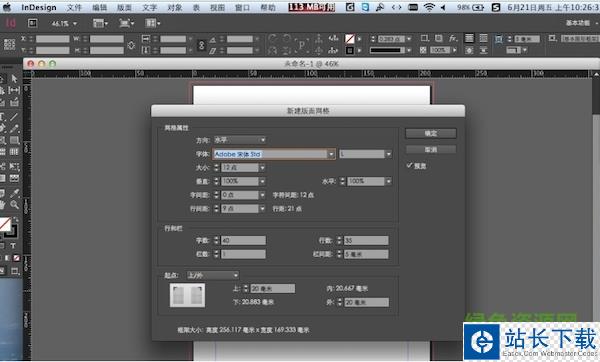Click the Apply None icon in toolbox
Screen dimensions: 600x362
tap(16, 258)
